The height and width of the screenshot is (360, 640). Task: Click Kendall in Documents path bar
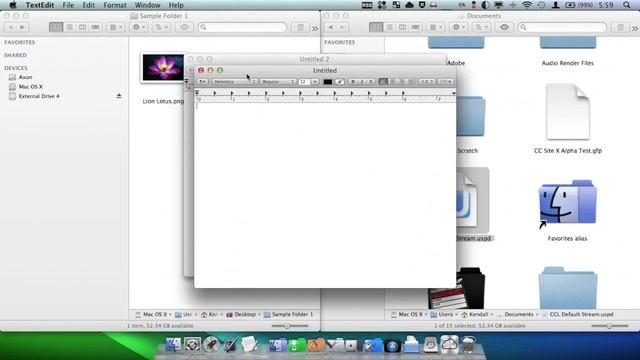(475, 314)
